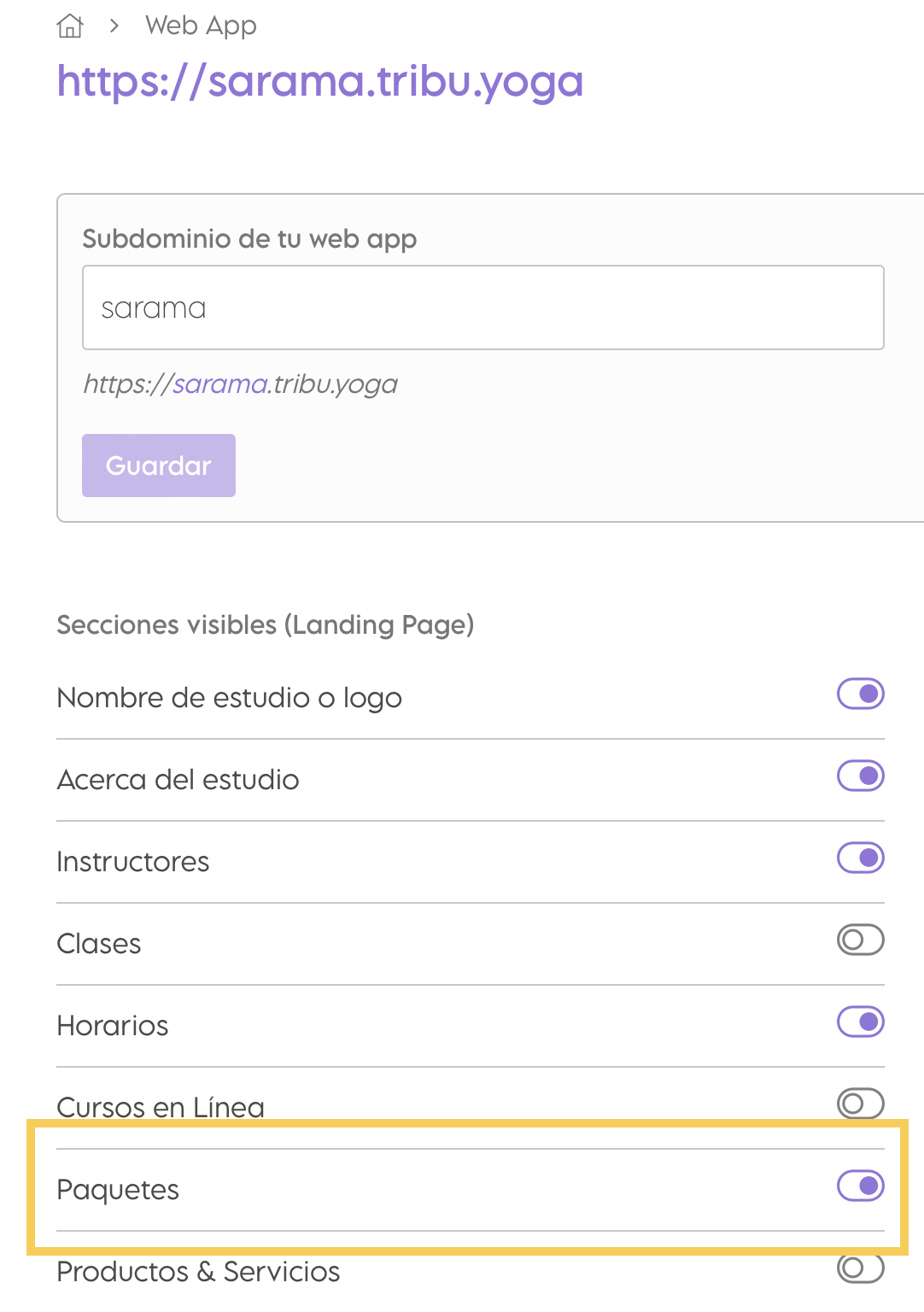Click the Secciones visibles (Landing Page) heading
Viewport: 924px width, 1312px height.
click(x=266, y=625)
